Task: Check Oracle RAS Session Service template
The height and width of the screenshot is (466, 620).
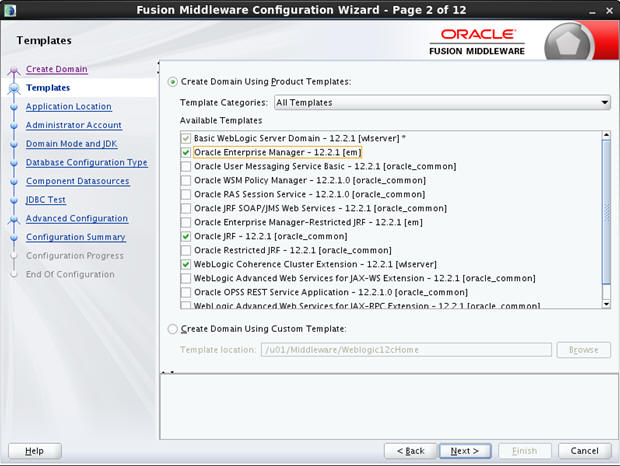Action: pos(185,194)
